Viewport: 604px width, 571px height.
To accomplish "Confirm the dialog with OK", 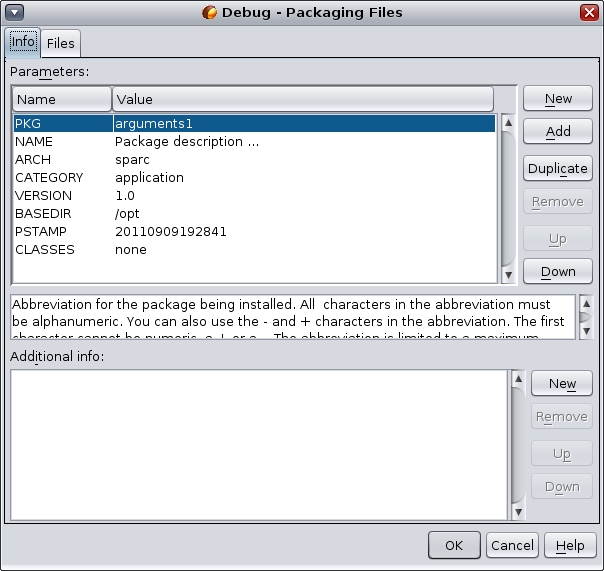I will coord(454,545).
